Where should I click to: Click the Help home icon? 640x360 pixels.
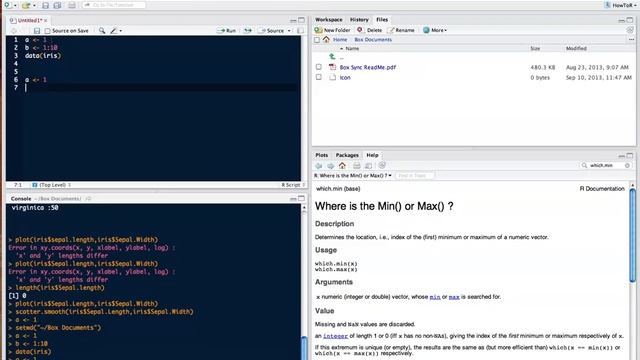pos(342,165)
